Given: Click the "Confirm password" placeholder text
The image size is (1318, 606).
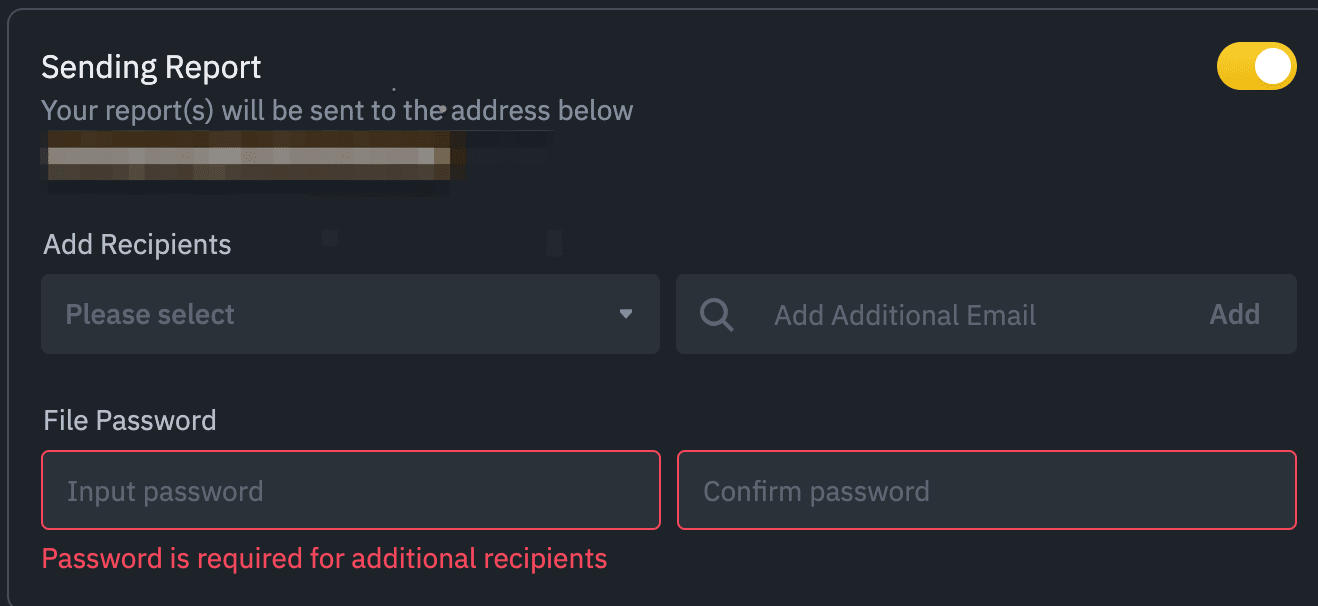Looking at the screenshot, I should pyautogui.click(x=816, y=492).
